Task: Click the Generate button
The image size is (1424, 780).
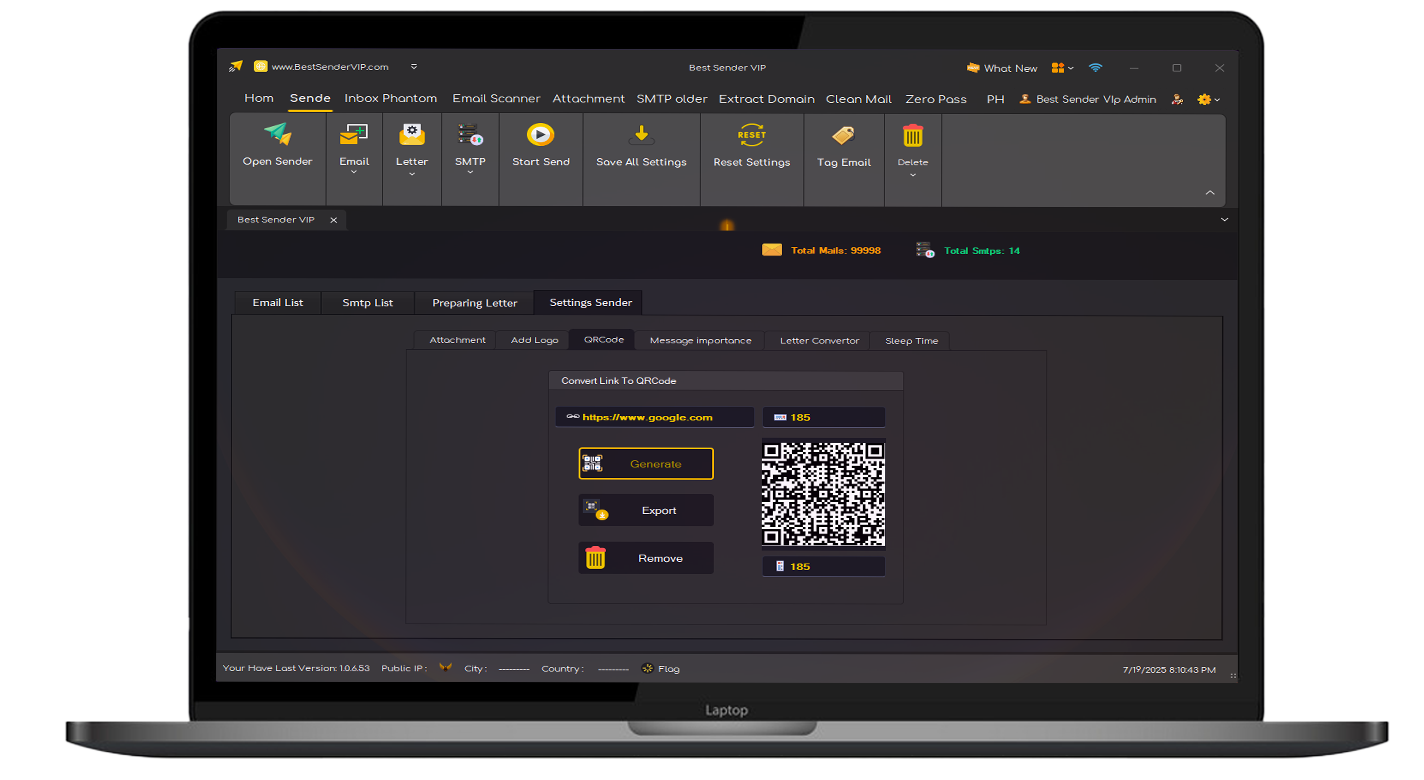Action: tap(646, 463)
